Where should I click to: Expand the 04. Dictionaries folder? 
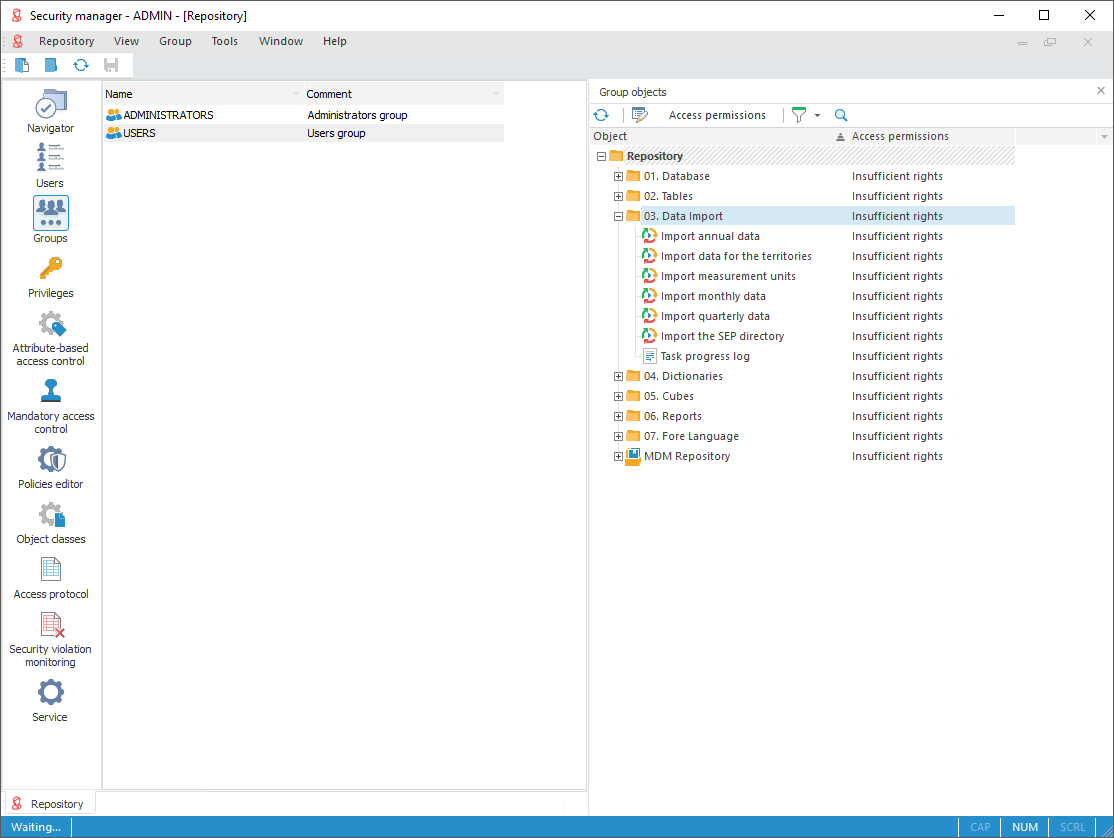tap(619, 376)
